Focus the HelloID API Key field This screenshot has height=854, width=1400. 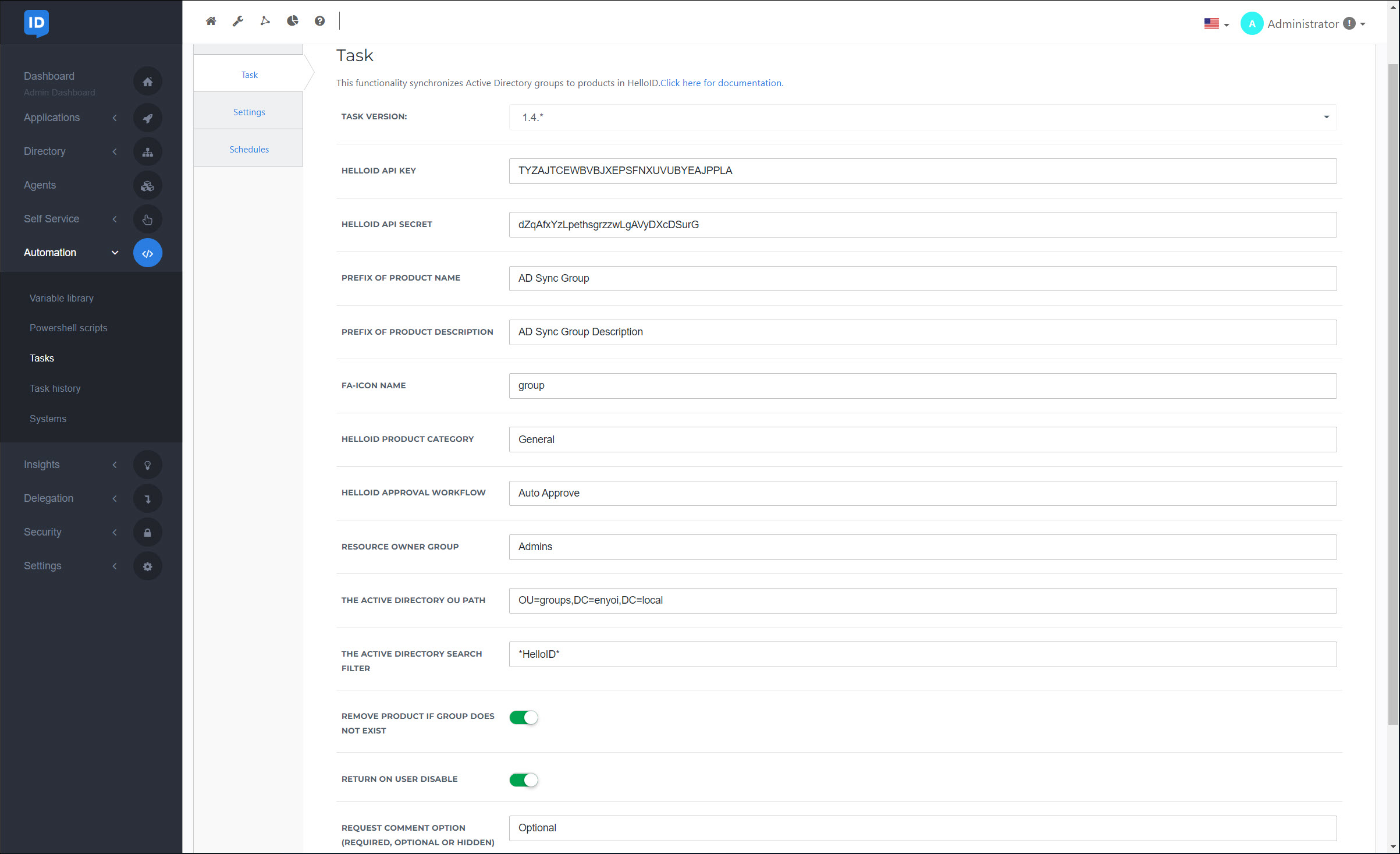tap(922, 171)
